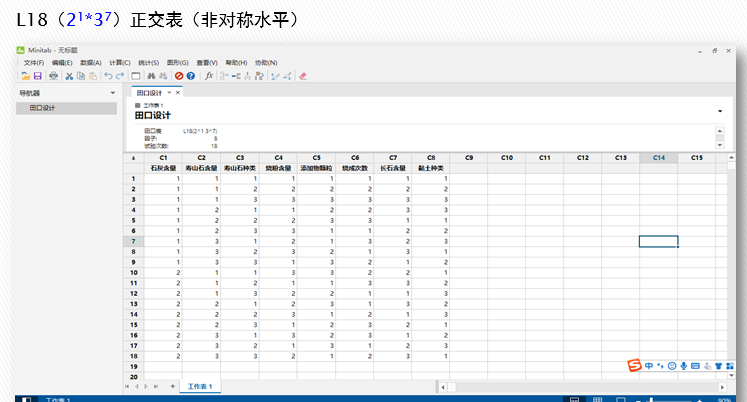Viewport: 747px width, 402px height.
Task: Click the Sogou skin shirt icon
Action: 718,366
